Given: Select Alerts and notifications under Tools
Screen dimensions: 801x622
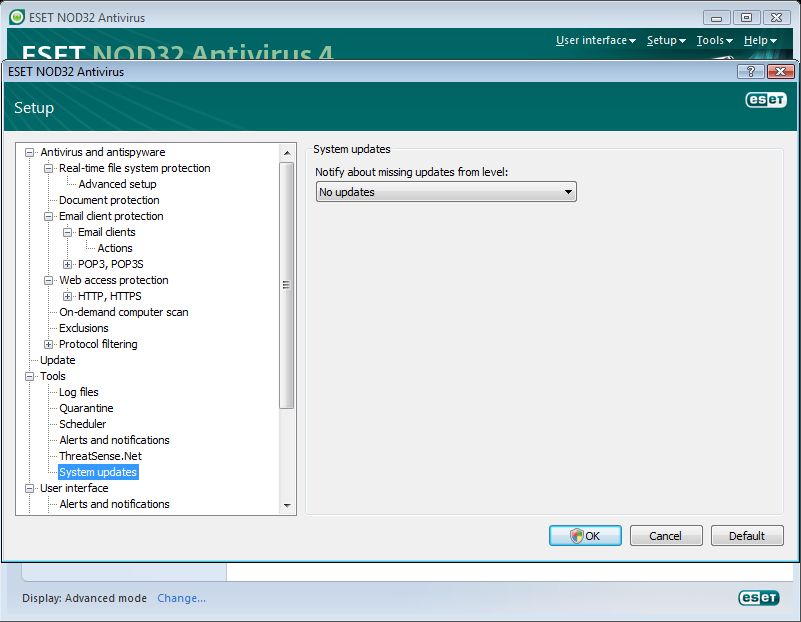Looking at the screenshot, I should pyautogui.click(x=114, y=440).
